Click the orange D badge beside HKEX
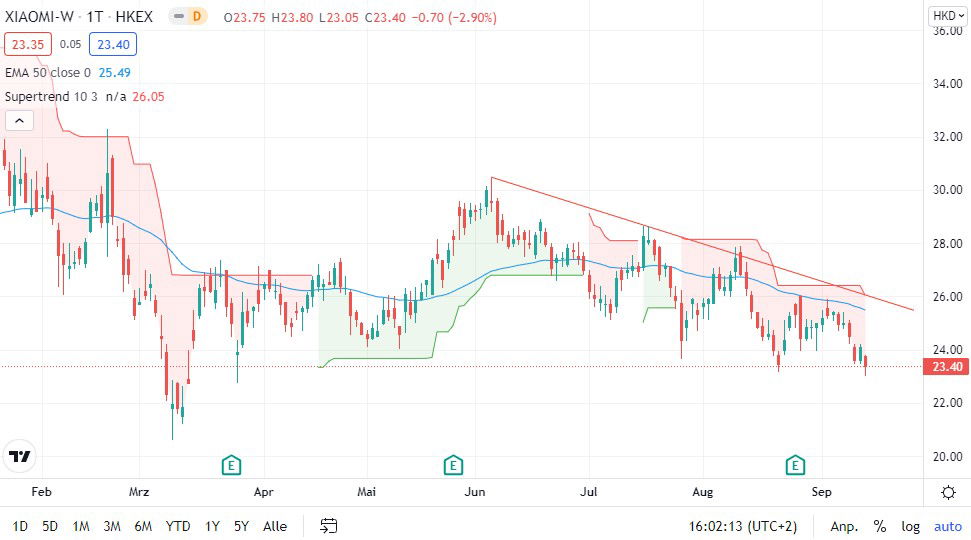 point(196,17)
